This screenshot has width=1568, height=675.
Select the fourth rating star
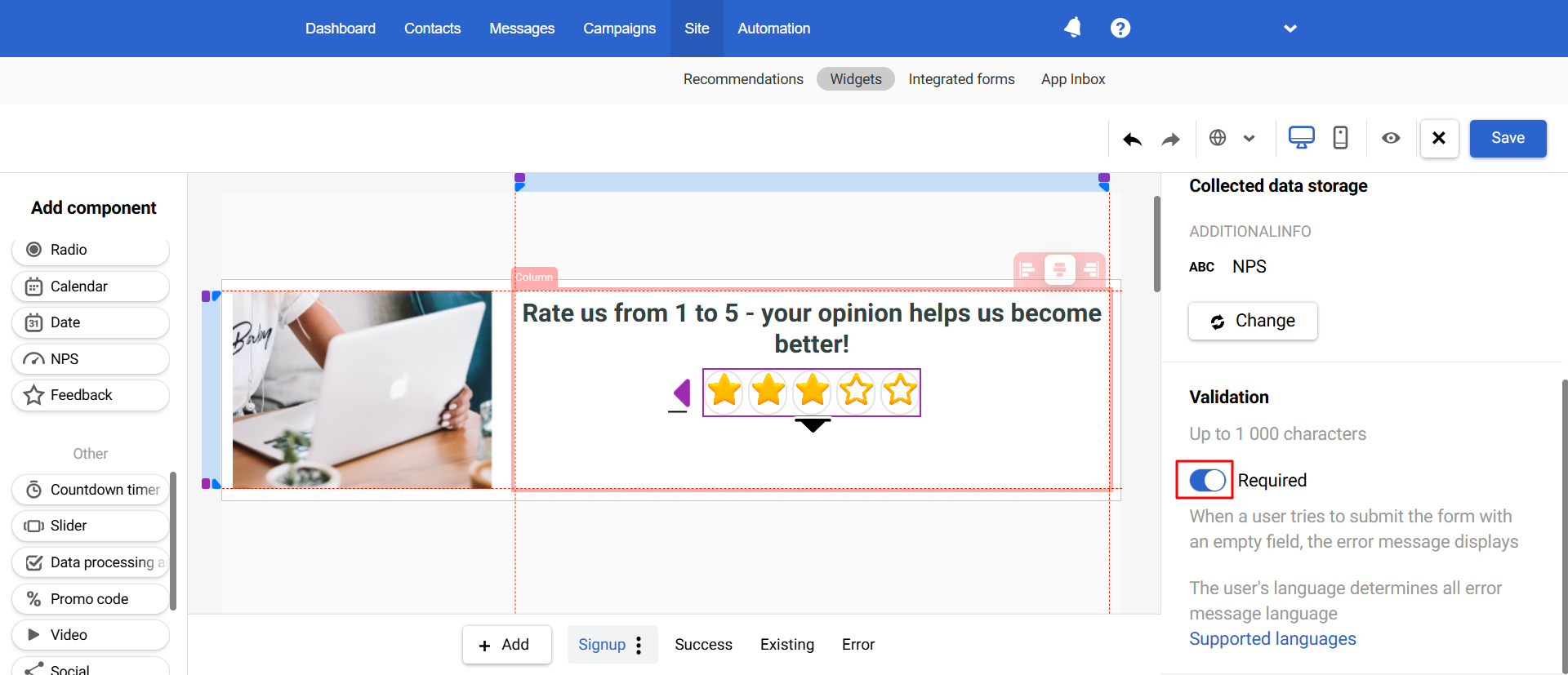pos(856,392)
